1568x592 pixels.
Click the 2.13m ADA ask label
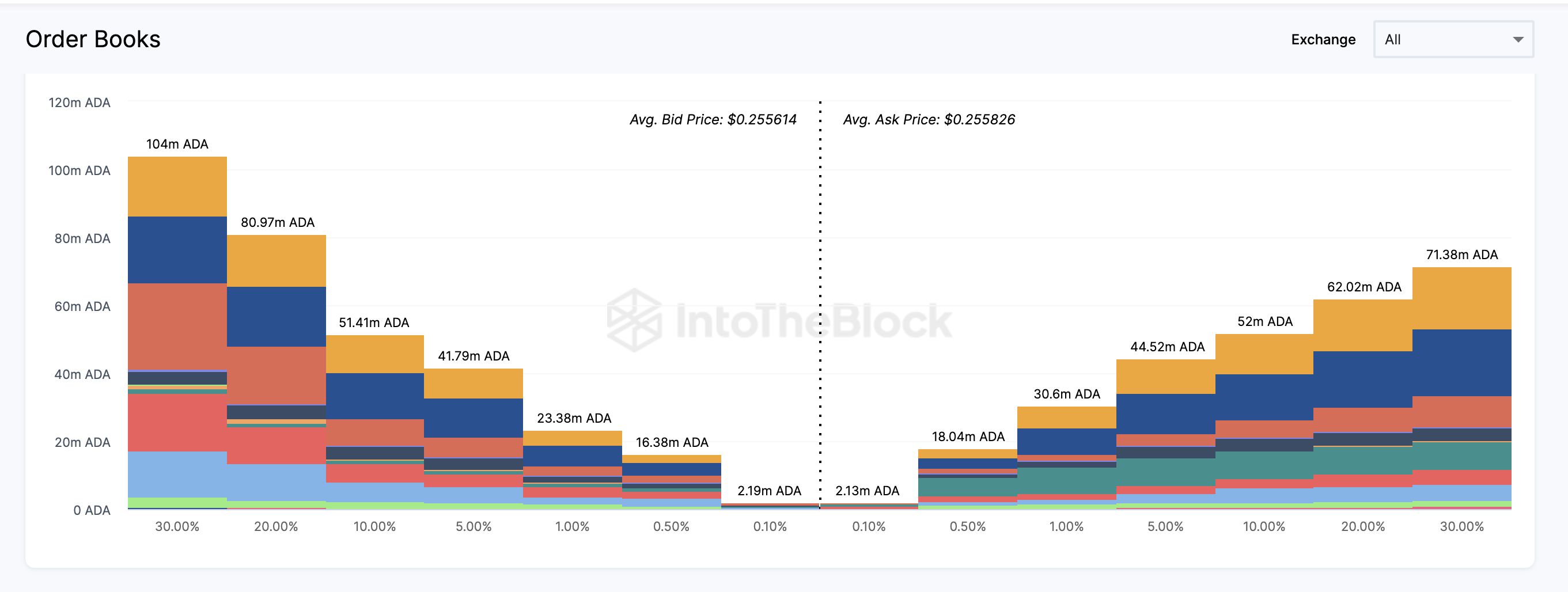click(867, 491)
